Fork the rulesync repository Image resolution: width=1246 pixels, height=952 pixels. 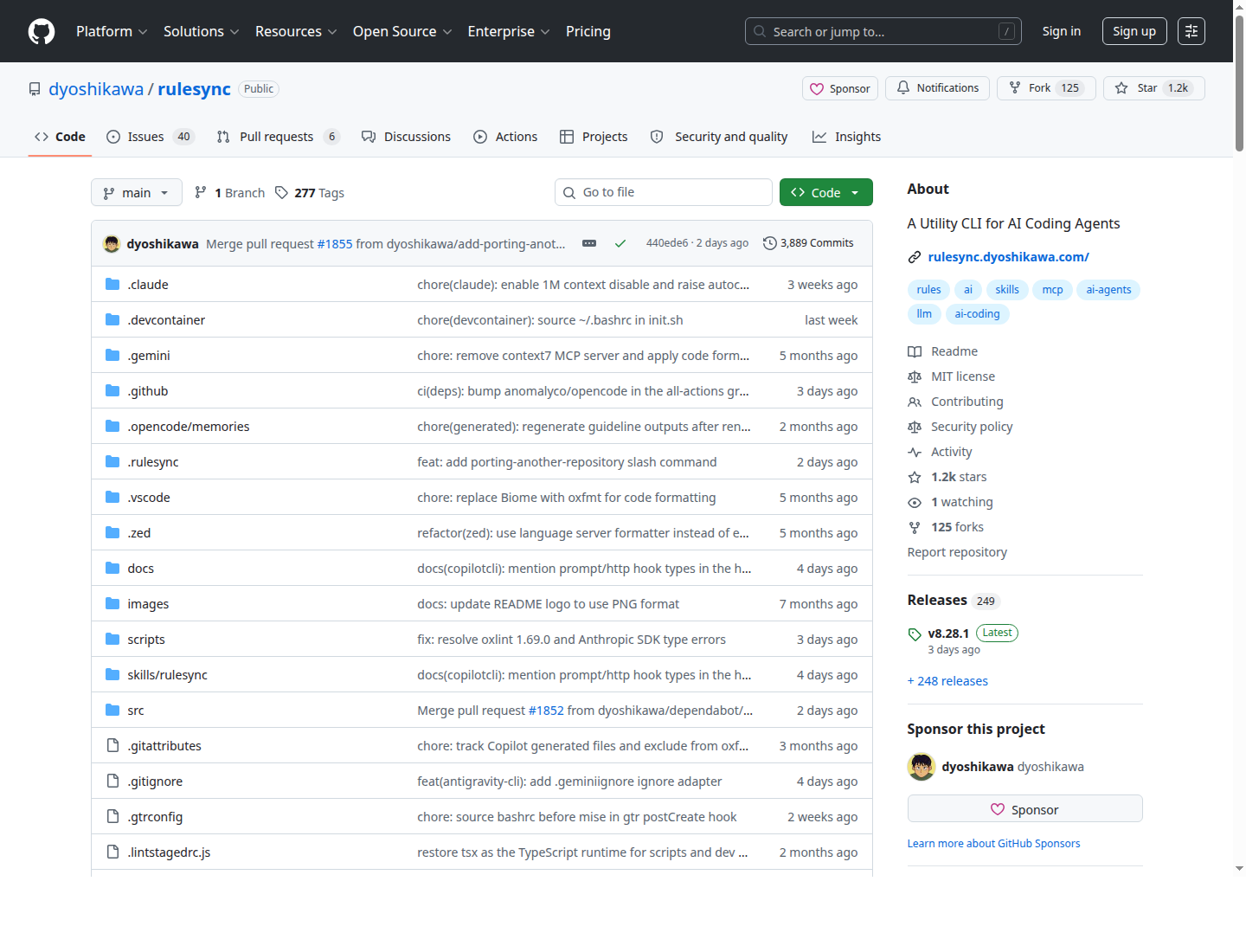[x=1046, y=88]
